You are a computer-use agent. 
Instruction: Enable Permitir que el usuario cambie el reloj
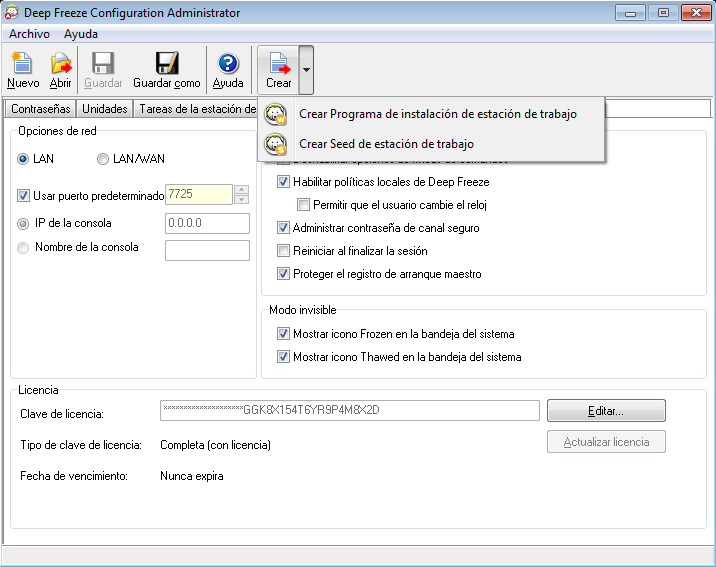coord(303,205)
